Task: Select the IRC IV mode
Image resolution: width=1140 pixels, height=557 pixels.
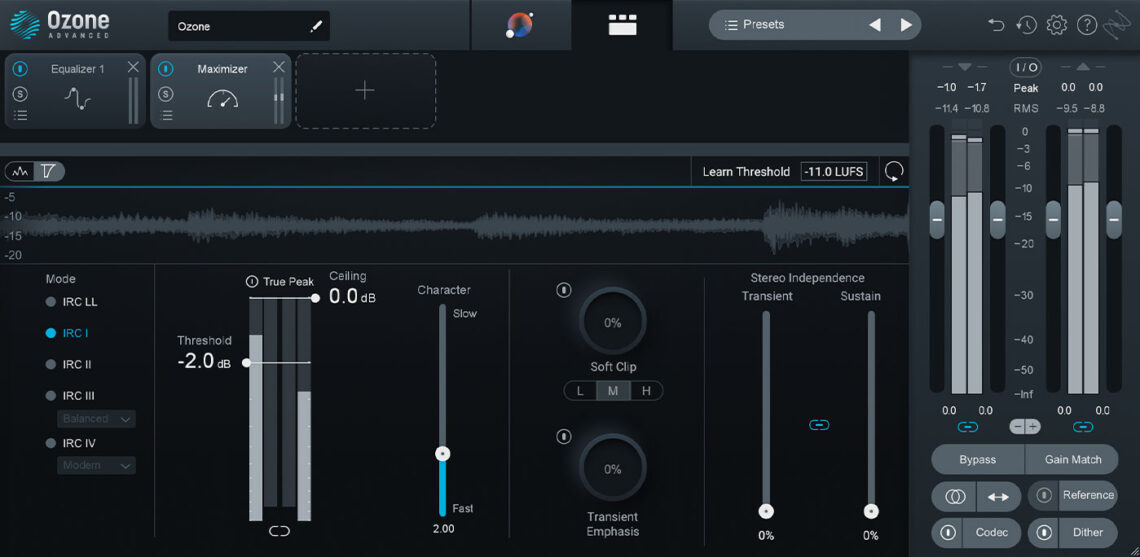Action: pos(69,443)
